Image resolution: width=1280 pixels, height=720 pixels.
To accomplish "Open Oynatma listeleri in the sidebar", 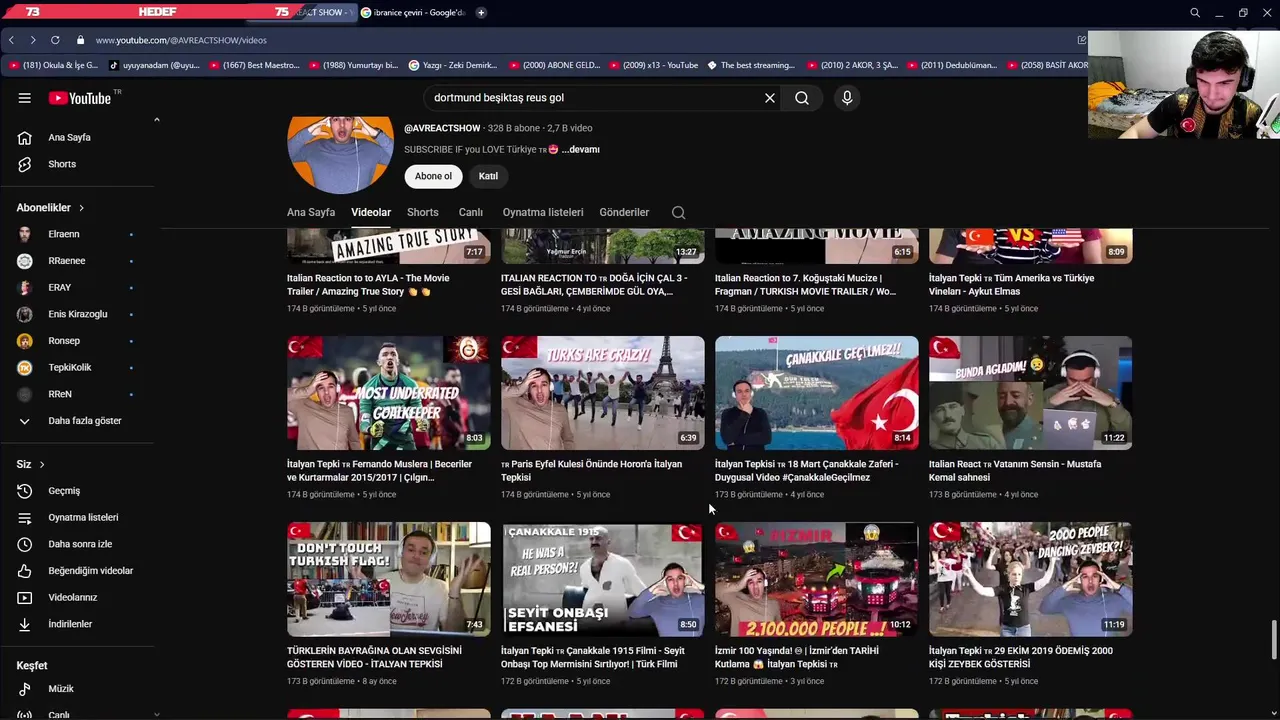I will (83, 517).
